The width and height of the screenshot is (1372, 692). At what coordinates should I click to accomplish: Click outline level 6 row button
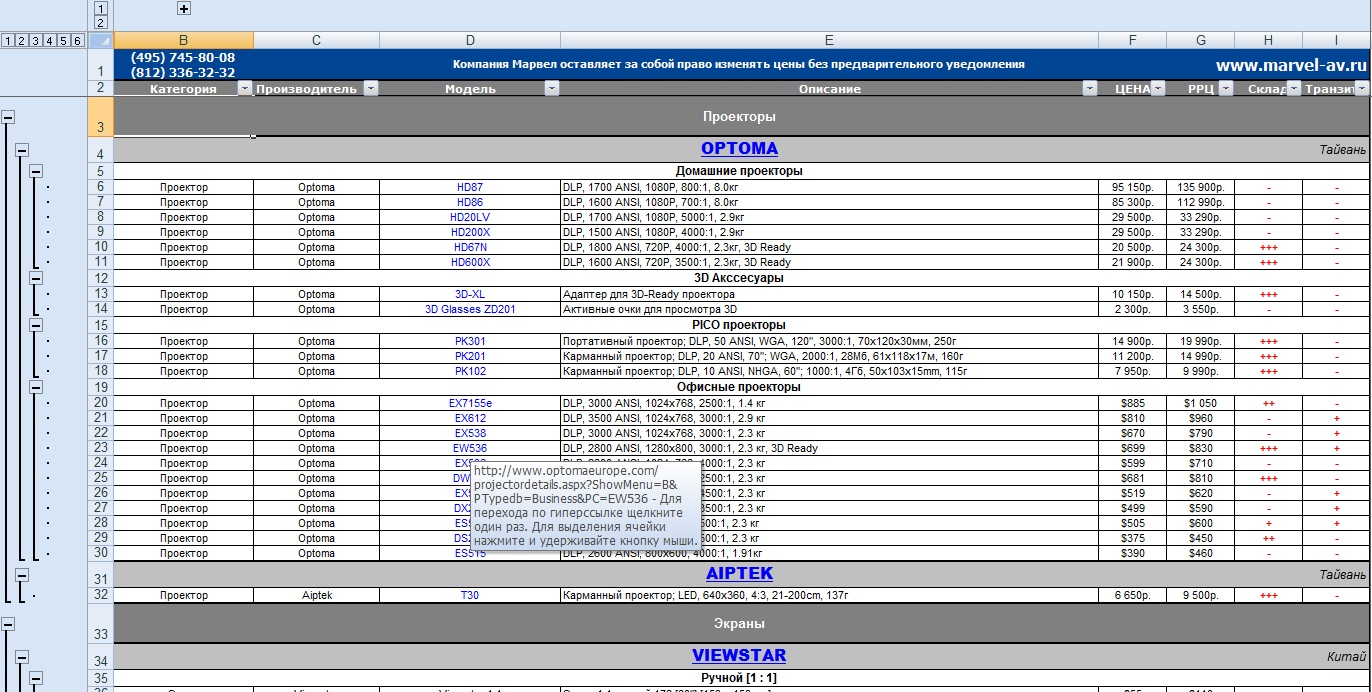coord(77,41)
